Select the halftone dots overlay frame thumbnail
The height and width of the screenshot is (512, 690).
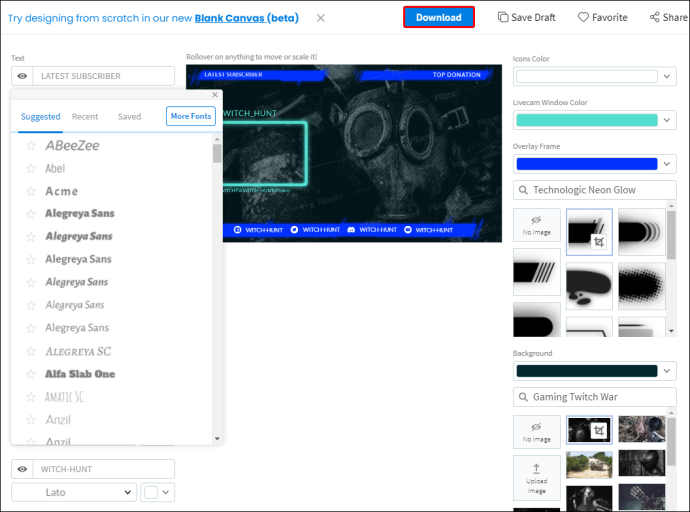pos(642,286)
